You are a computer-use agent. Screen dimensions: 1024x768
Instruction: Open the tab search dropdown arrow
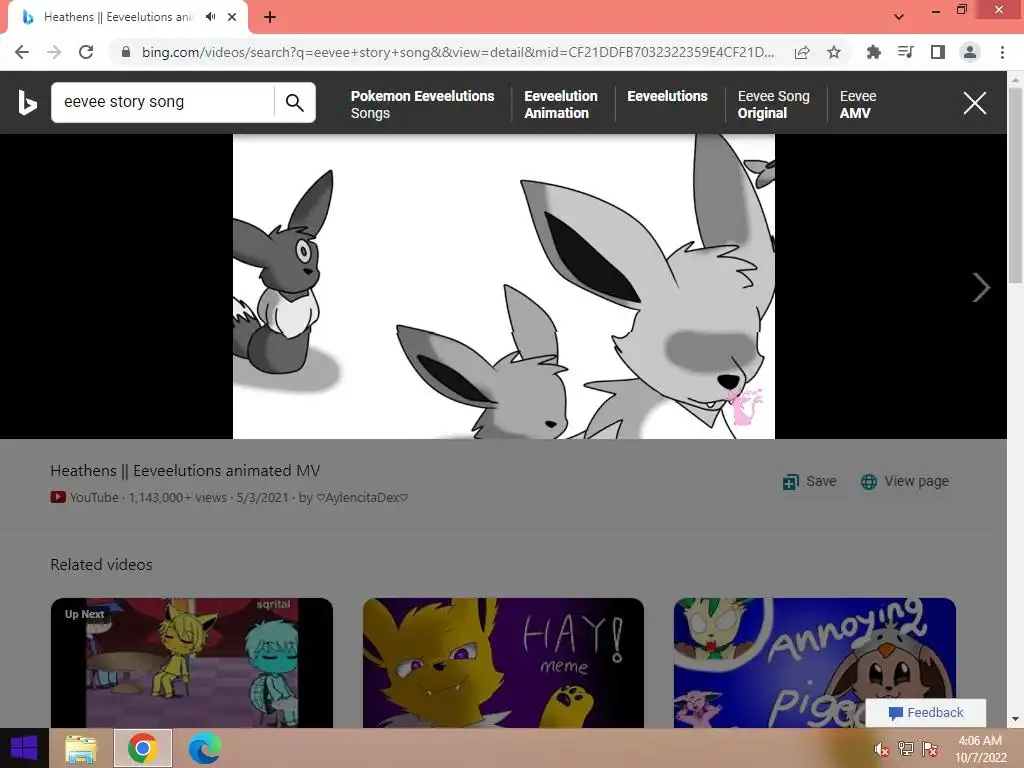899,17
